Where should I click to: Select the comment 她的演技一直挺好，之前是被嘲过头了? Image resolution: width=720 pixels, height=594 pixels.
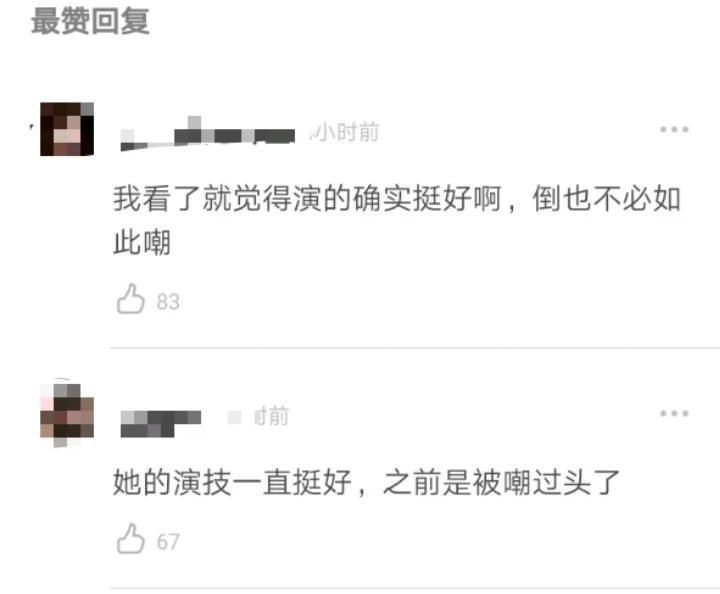point(366,482)
